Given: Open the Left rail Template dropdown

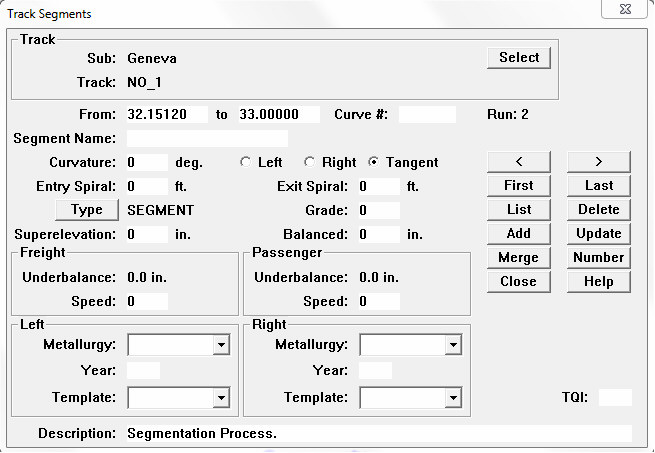Looking at the screenshot, I should tap(221, 398).
